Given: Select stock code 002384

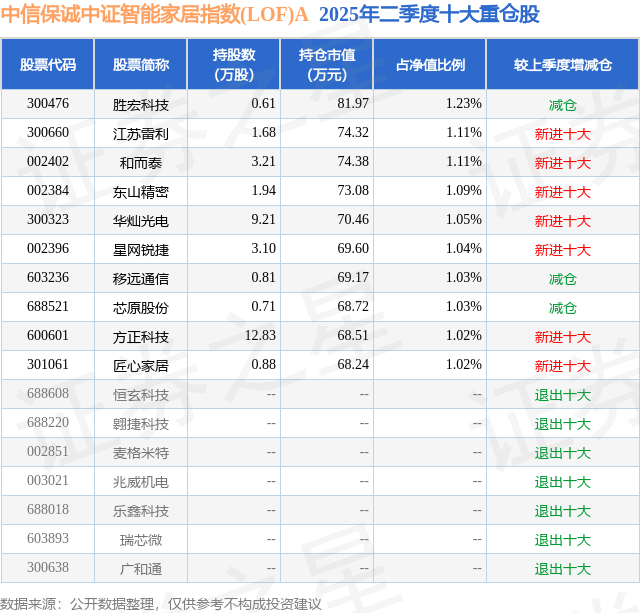Looking at the screenshot, I should [x=48, y=191].
